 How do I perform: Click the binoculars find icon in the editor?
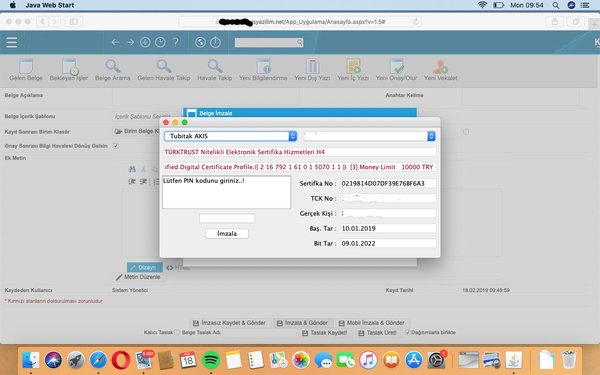pyautogui.click(x=132, y=169)
